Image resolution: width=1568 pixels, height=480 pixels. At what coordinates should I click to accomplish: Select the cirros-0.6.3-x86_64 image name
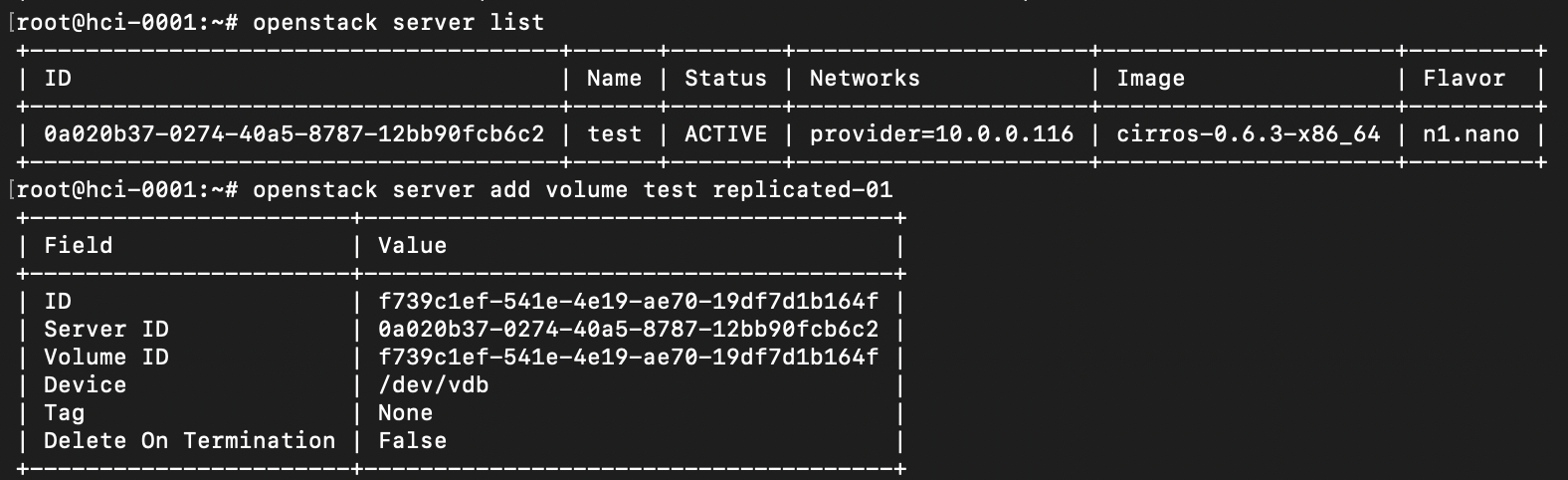(x=1249, y=134)
